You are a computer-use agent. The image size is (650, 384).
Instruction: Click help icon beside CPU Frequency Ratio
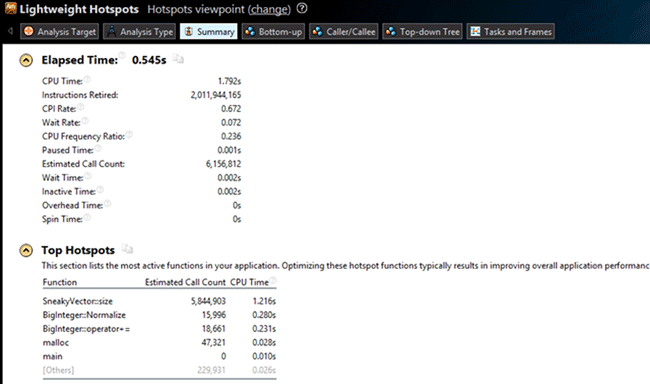pos(129,134)
